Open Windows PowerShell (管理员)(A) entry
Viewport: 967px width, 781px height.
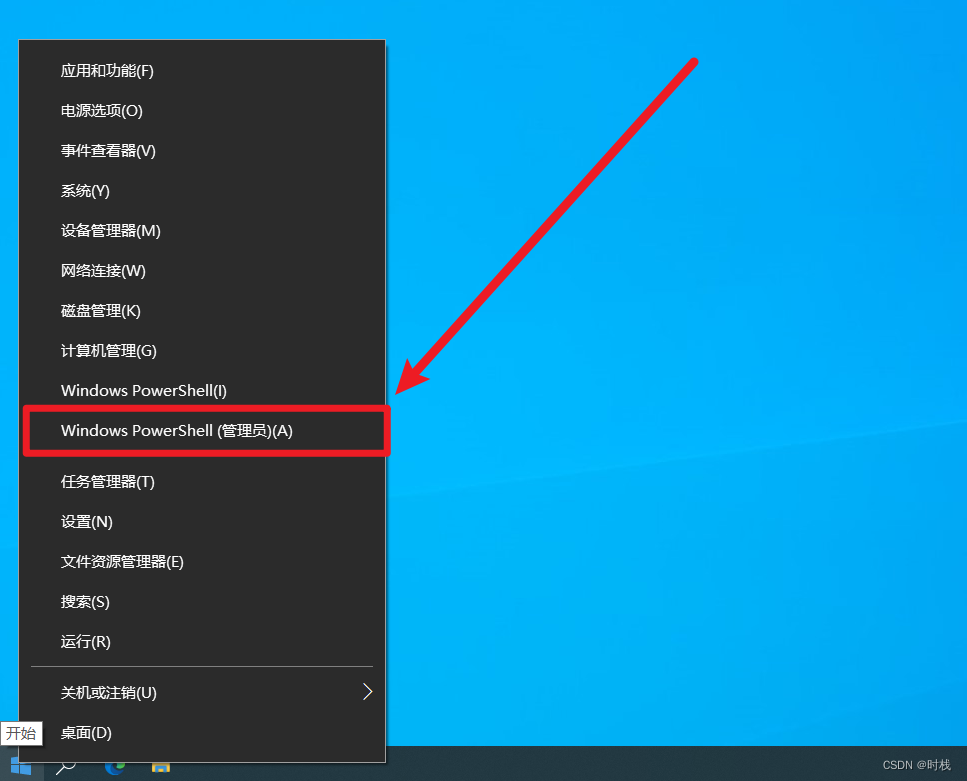pyautogui.click(x=202, y=431)
